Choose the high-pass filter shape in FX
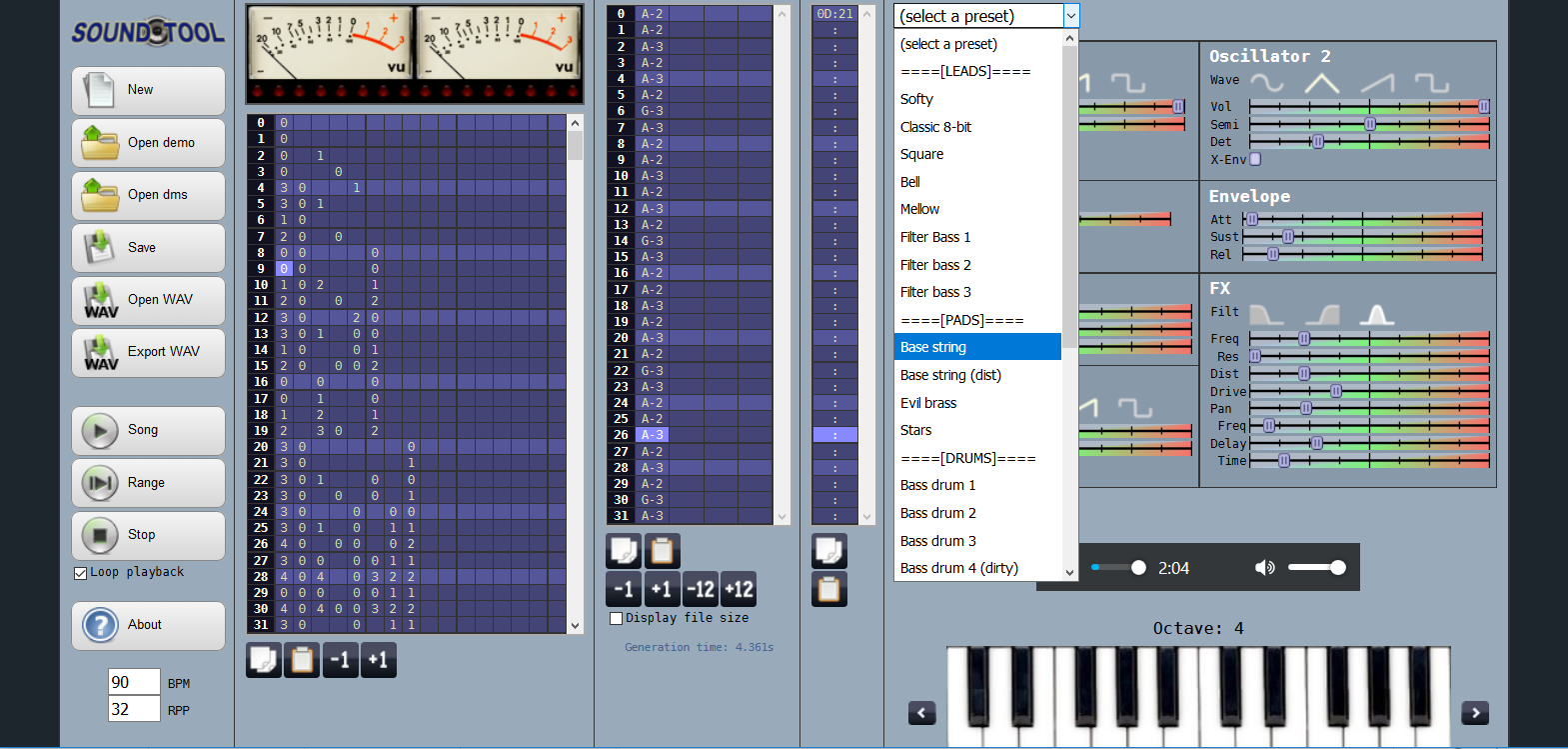The width and height of the screenshot is (1568, 749). [1321, 314]
